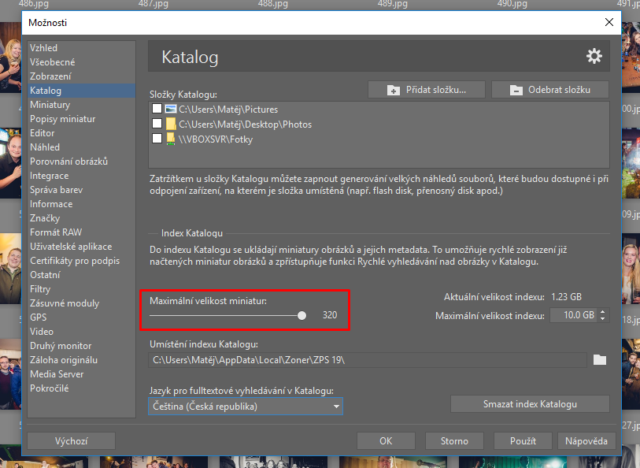Click the folder browse icon beside index location
The image size is (640, 468).
pyautogui.click(x=600, y=359)
